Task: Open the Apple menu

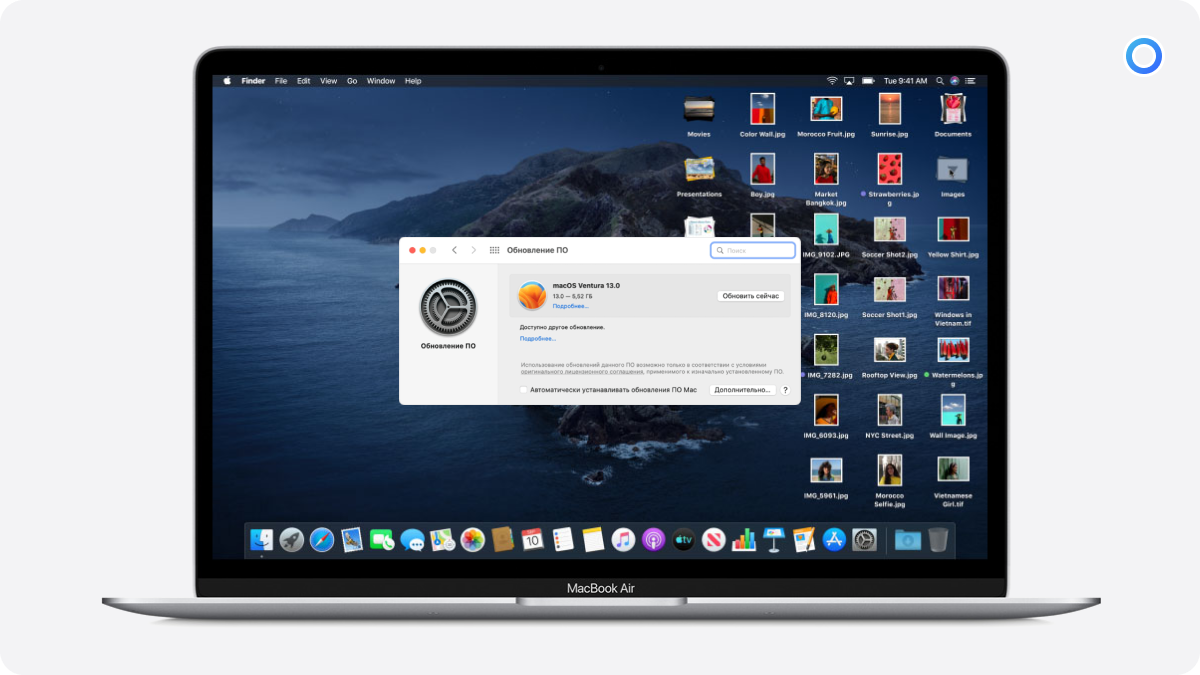Action: 227,81
